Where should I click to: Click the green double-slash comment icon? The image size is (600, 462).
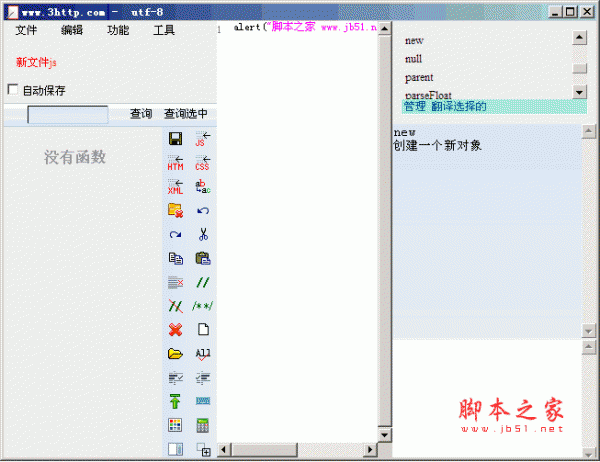coord(202,282)
